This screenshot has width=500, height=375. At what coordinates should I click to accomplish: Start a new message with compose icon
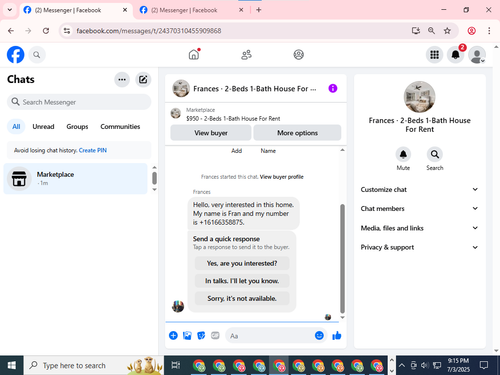pos(143,79)
